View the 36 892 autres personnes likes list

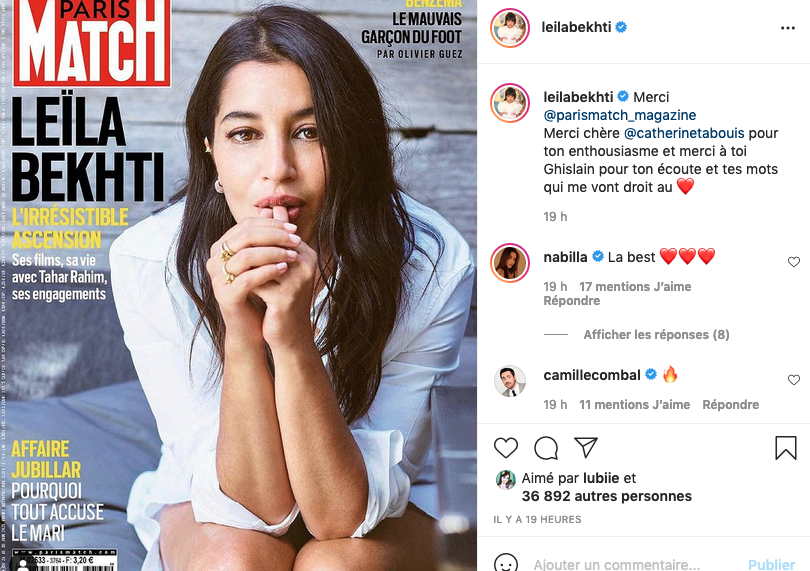[606, 496]
